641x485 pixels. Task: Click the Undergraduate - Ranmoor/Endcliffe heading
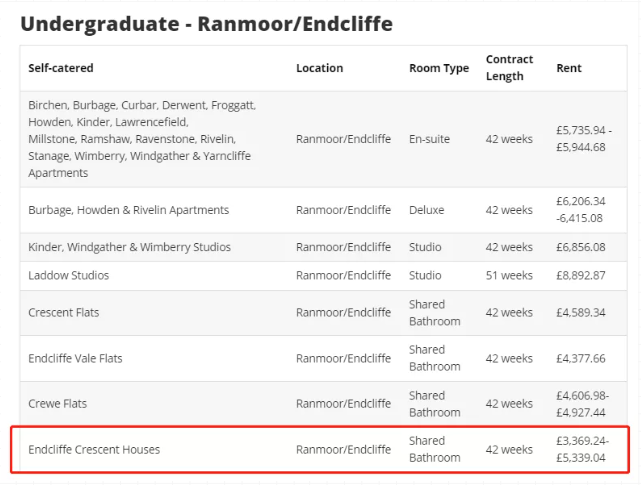[x=206, y=23]
